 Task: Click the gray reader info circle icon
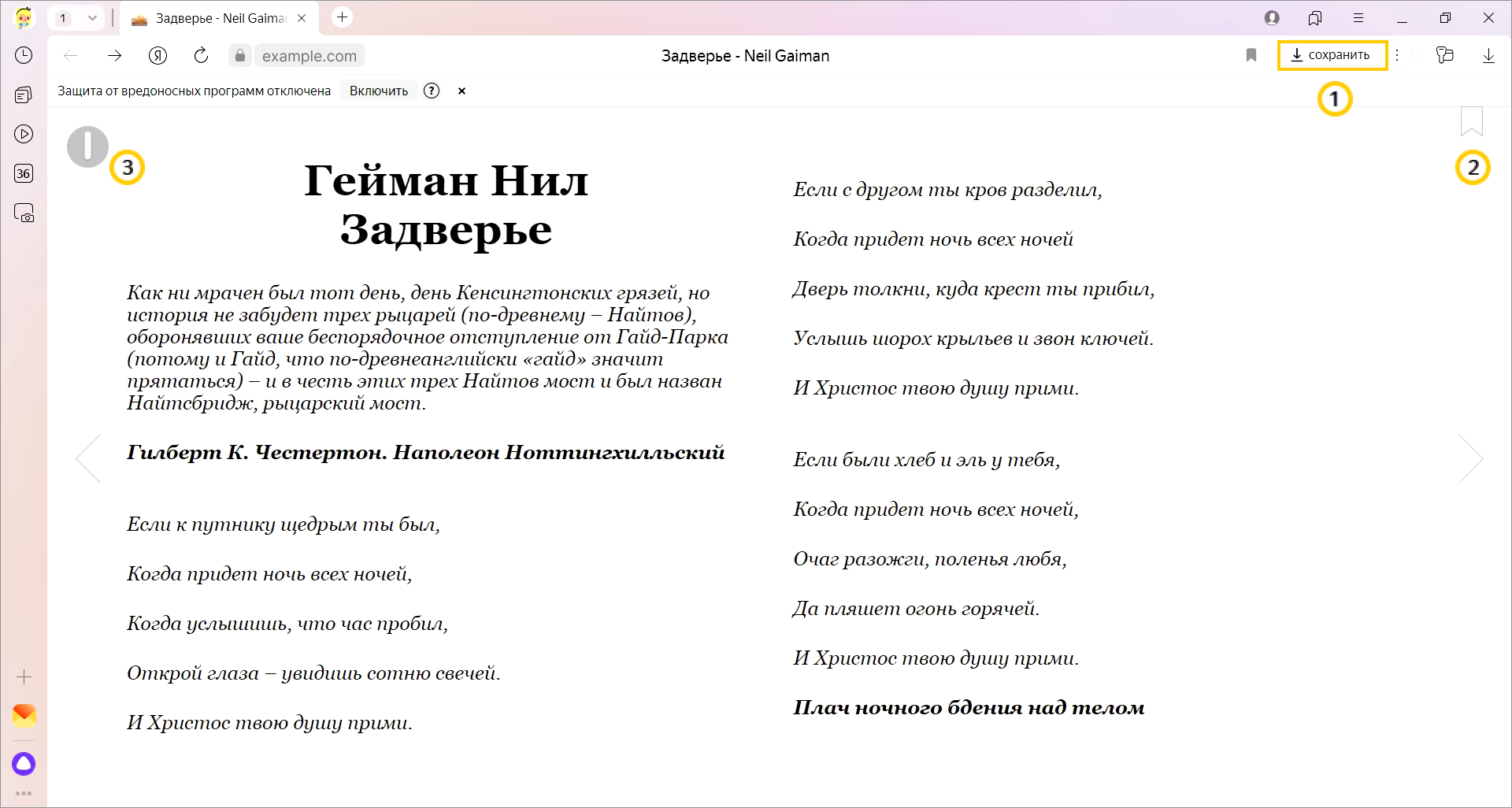click(x=87, y=146)
